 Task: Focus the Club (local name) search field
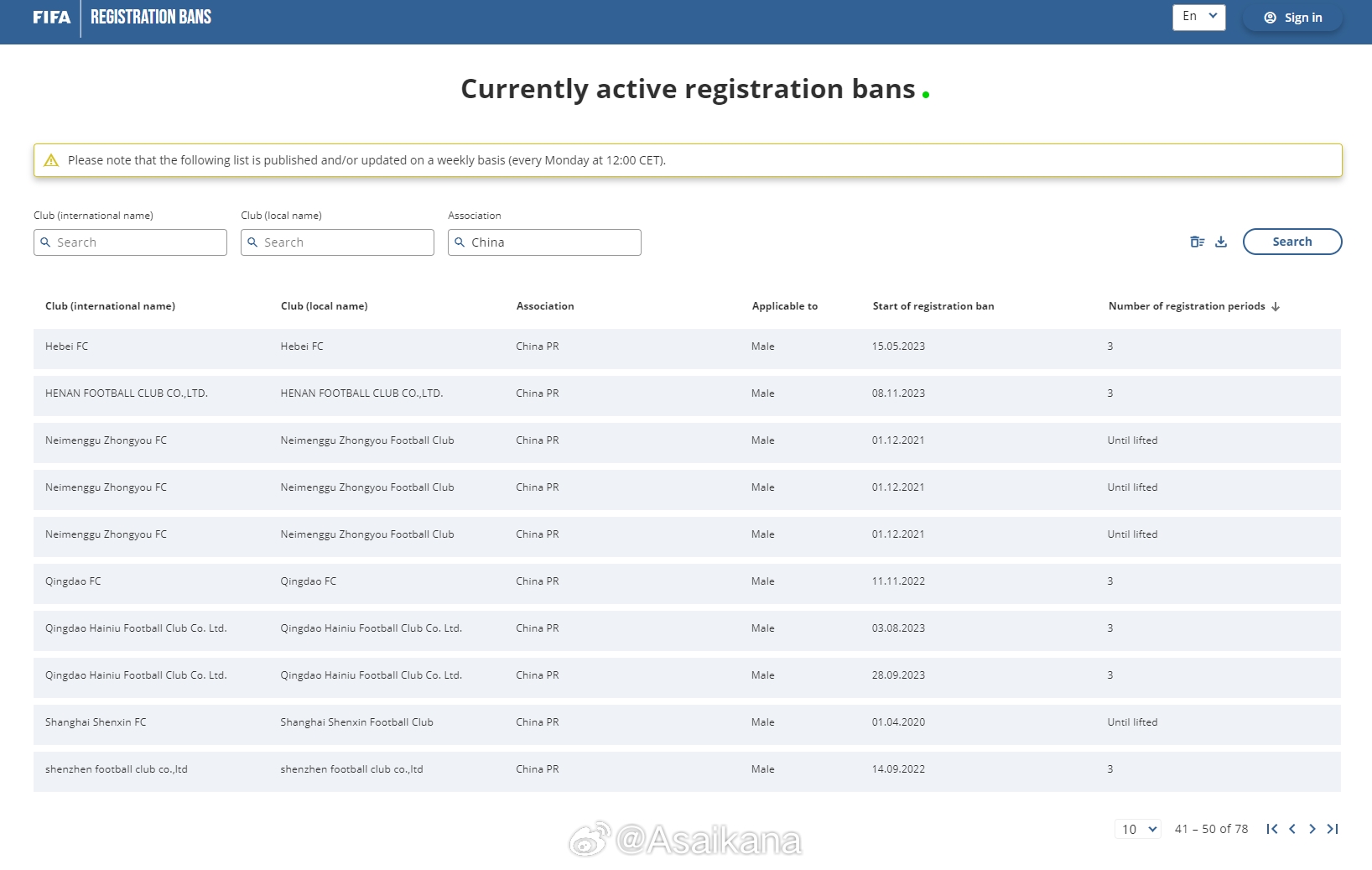[x=338, y=242]
